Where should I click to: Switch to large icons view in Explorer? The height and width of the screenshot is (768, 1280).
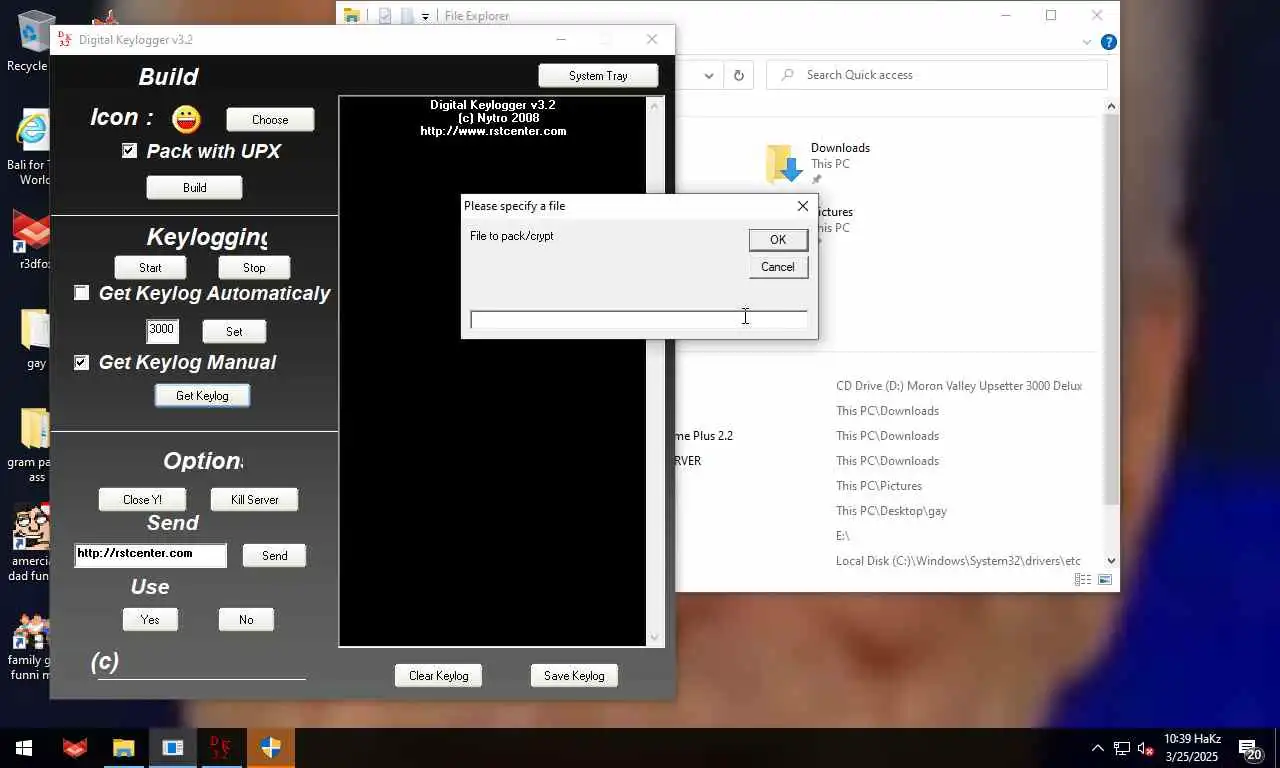[1105, 580]
